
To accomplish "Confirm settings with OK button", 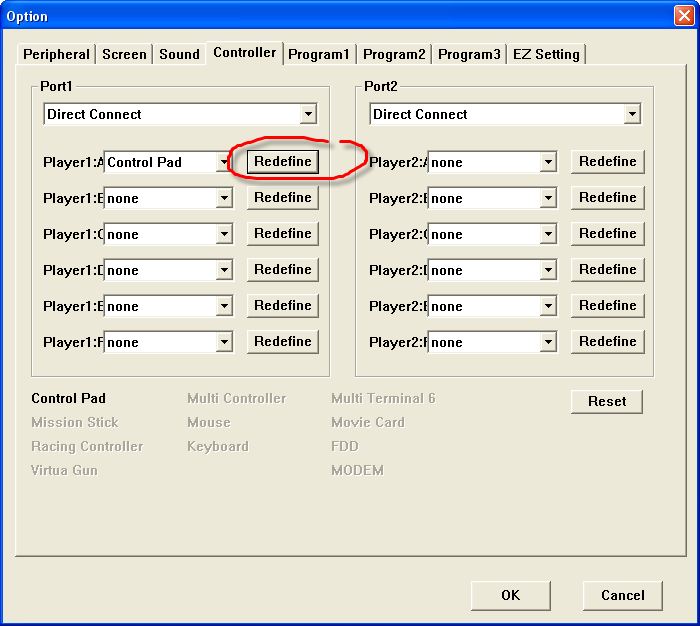I will [510, 595].
